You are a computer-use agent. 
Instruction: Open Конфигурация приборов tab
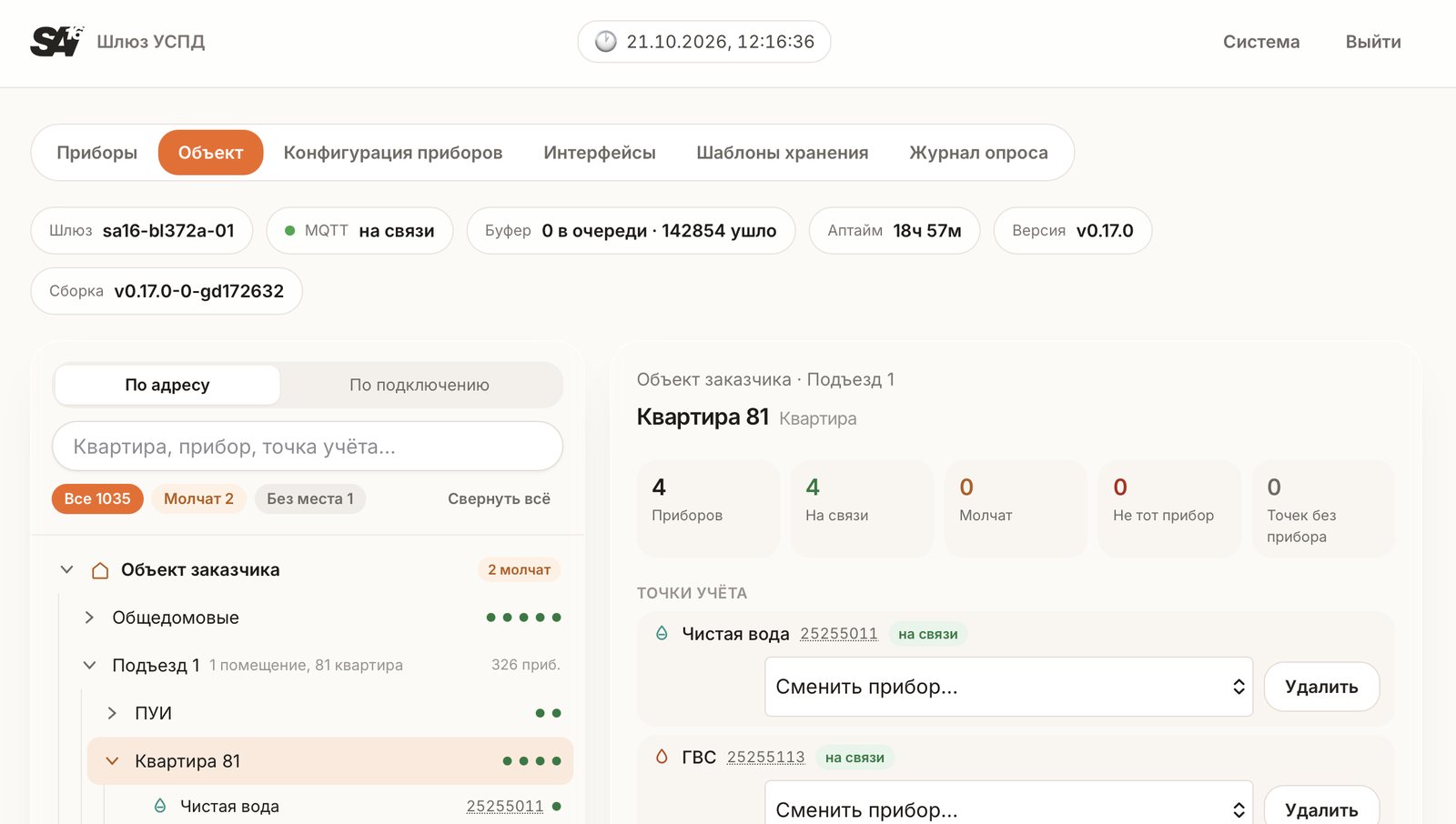click(x=393, y=153)
